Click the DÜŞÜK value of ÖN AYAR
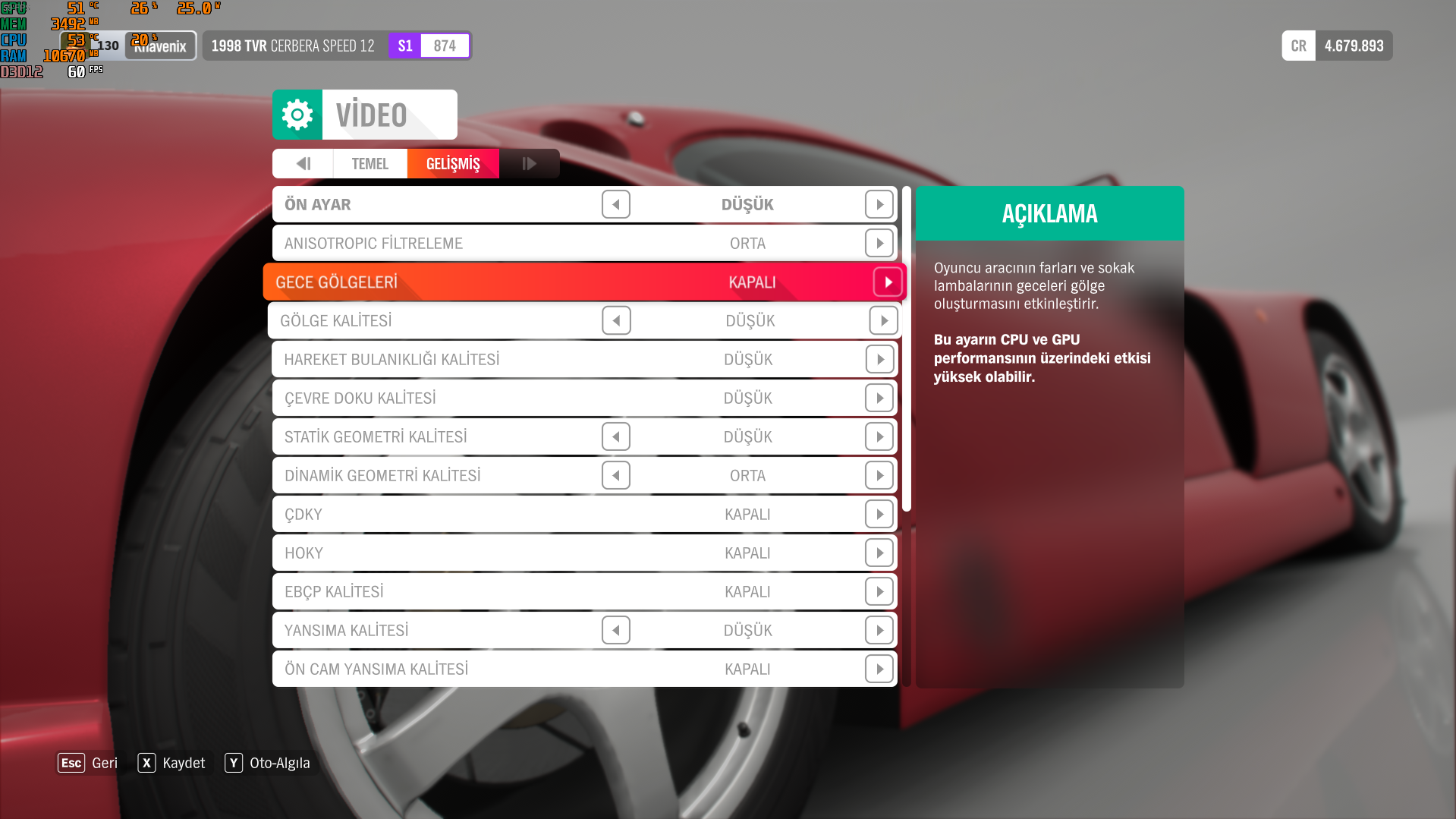The width and height of the screenshot is (1456, 819). [747, 204]
